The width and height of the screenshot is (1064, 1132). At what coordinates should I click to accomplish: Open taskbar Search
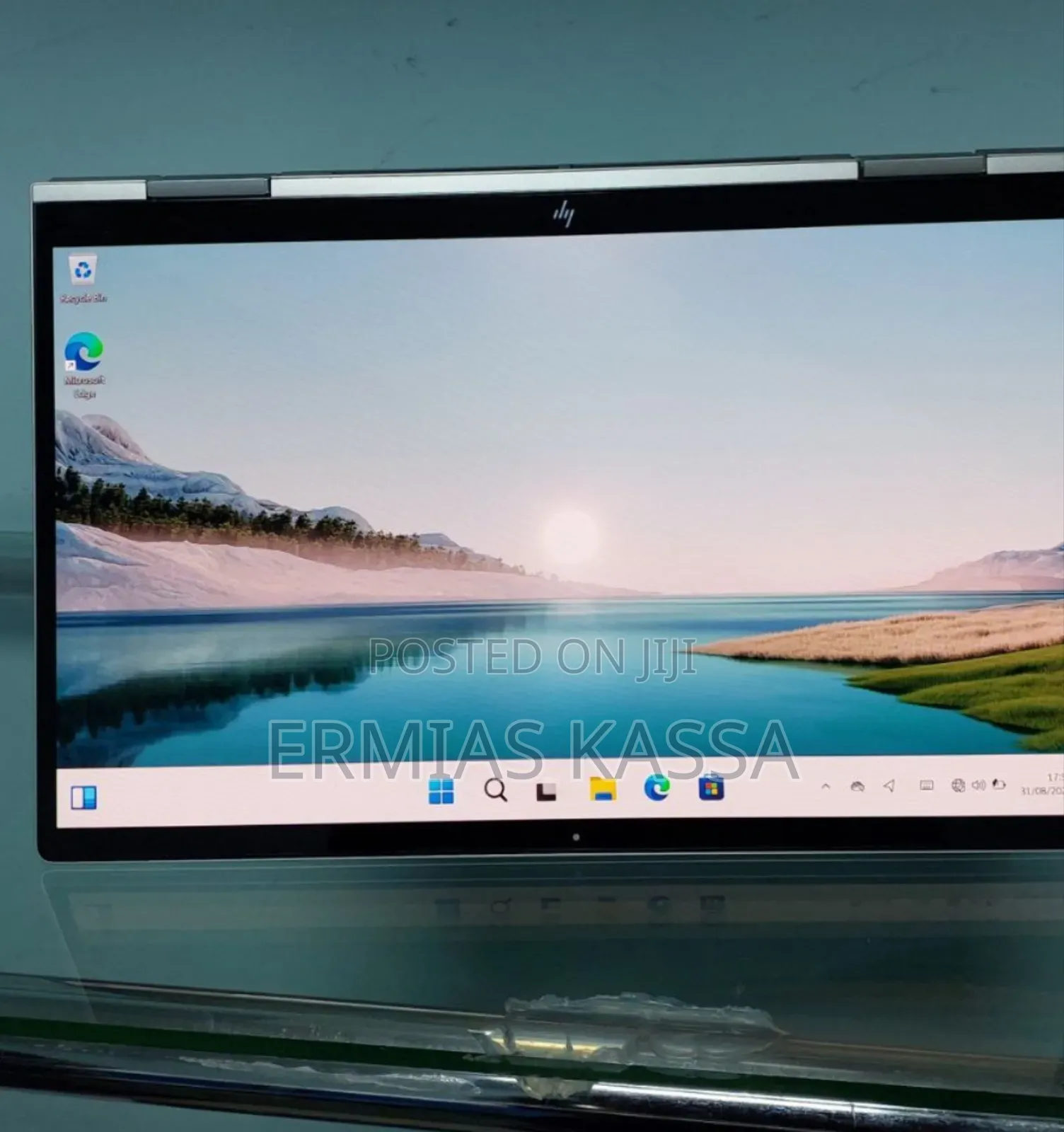495,790
